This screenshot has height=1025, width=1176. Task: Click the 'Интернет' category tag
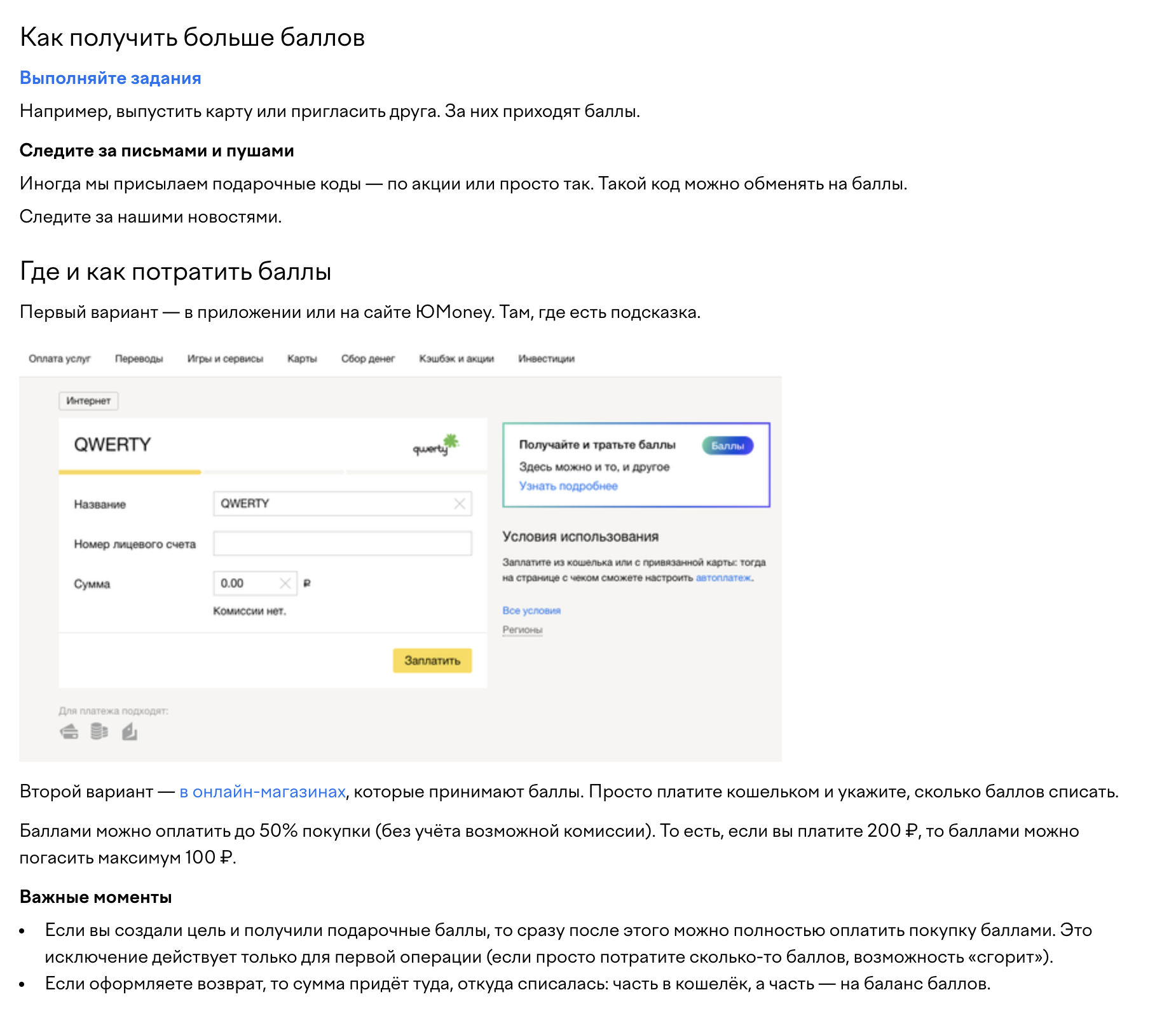88,401
